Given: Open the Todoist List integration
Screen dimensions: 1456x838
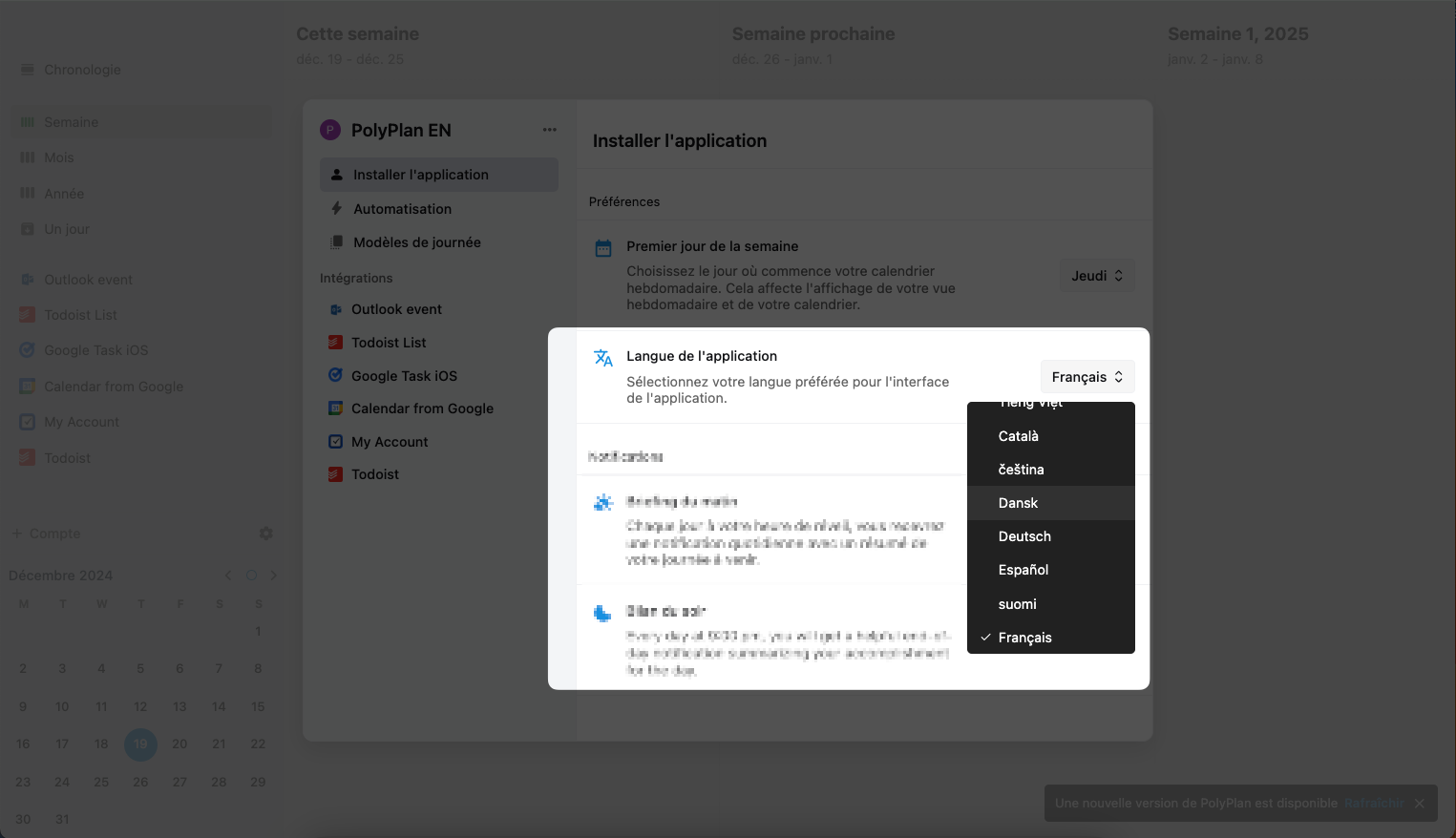Looking at the screenshot, I should coord(389,343).
